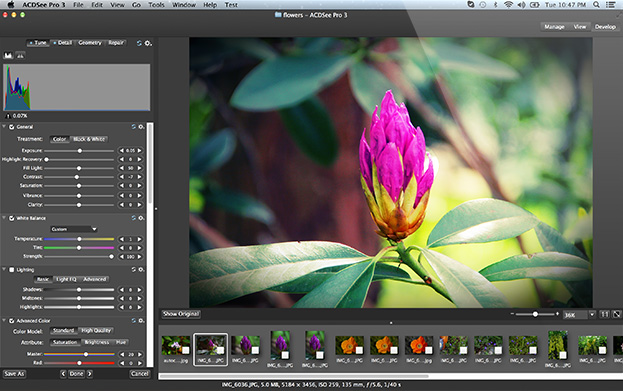Screen dimensions: 623x391
Task: Increase the Exposure value arrow
Action: coord(139,151)
